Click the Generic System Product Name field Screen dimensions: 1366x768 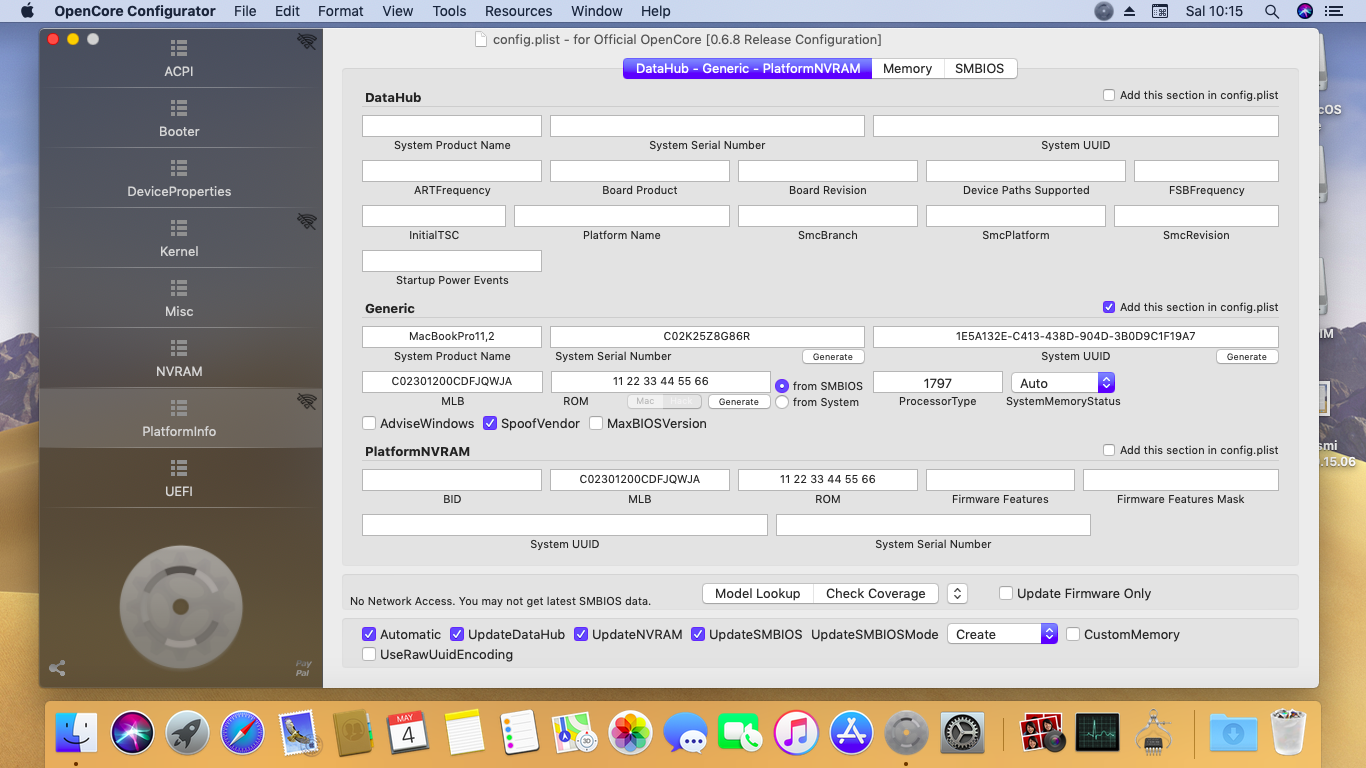(452, 337)
